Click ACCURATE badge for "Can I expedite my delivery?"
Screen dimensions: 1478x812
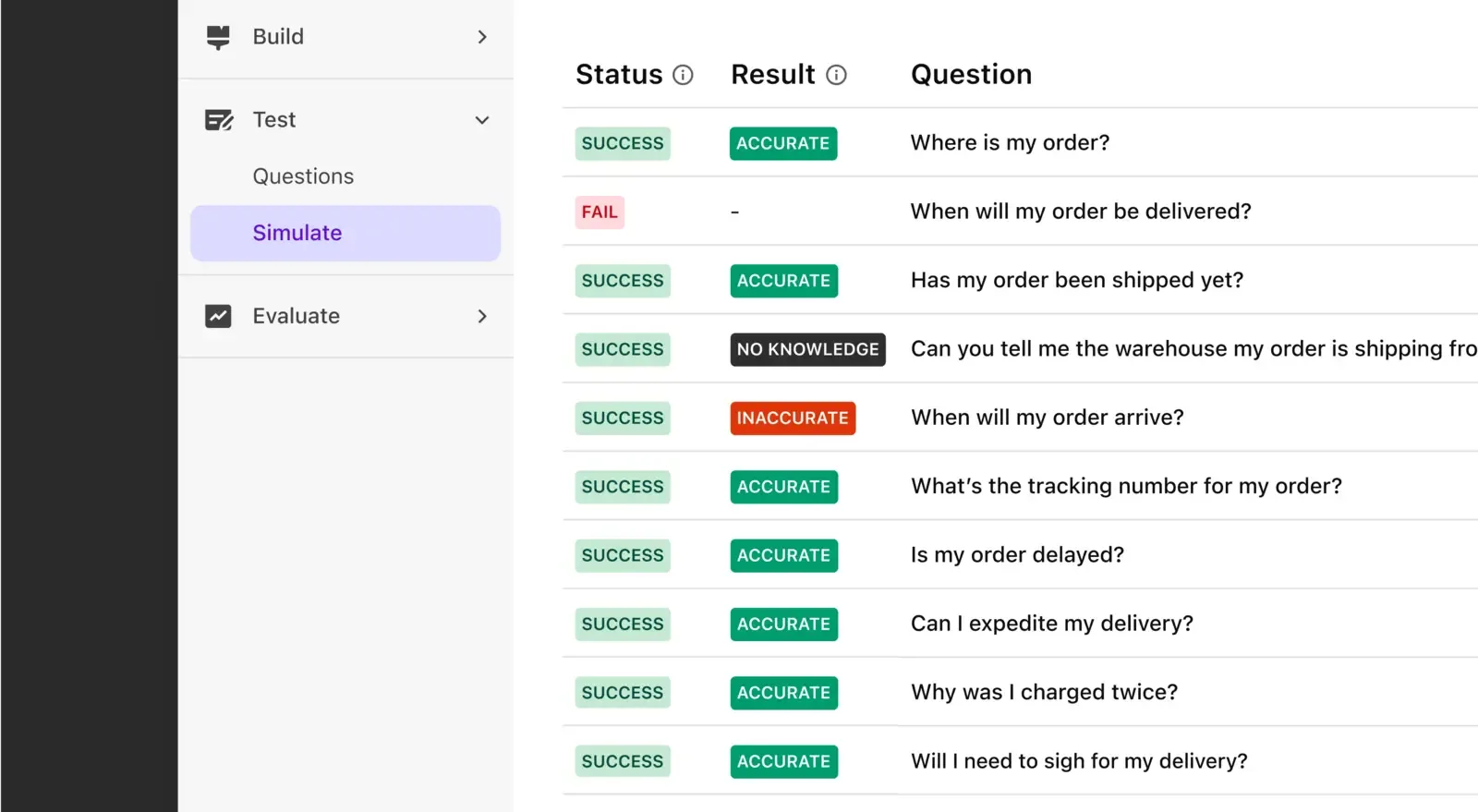783,624
